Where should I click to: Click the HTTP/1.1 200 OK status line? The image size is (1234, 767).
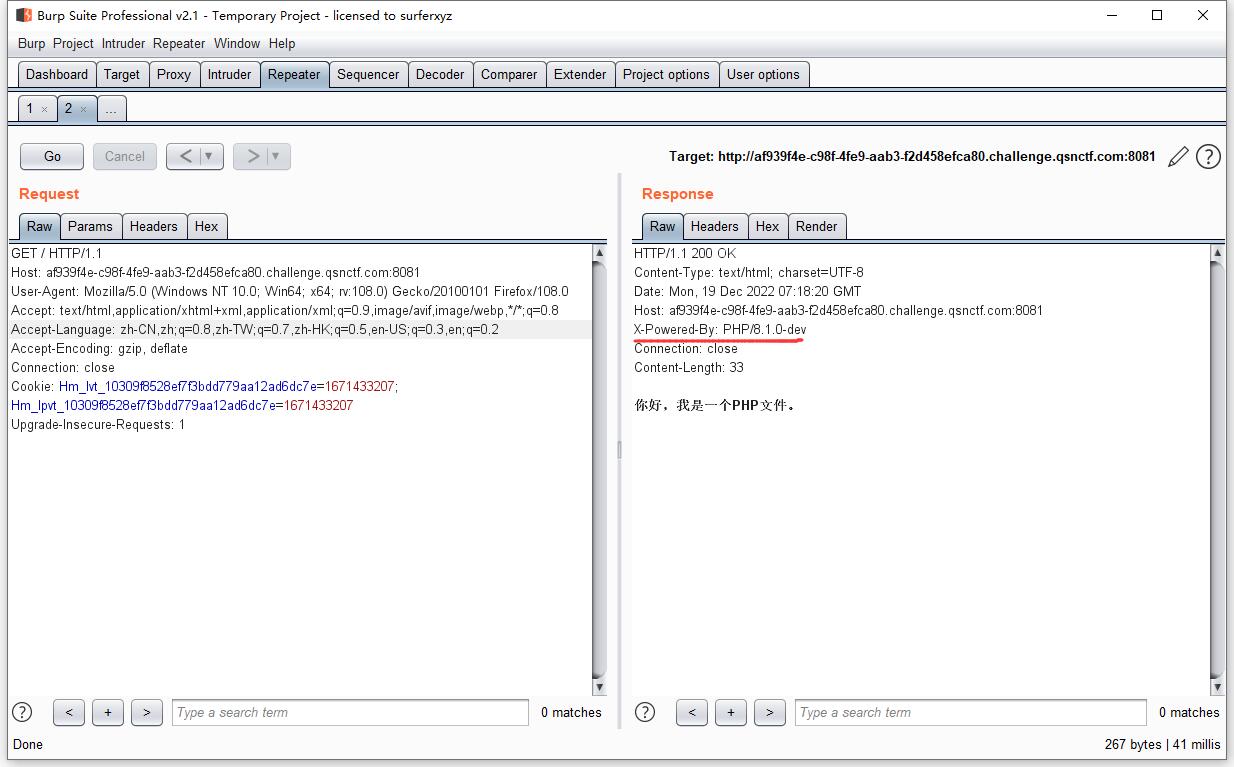pos(684,253)
